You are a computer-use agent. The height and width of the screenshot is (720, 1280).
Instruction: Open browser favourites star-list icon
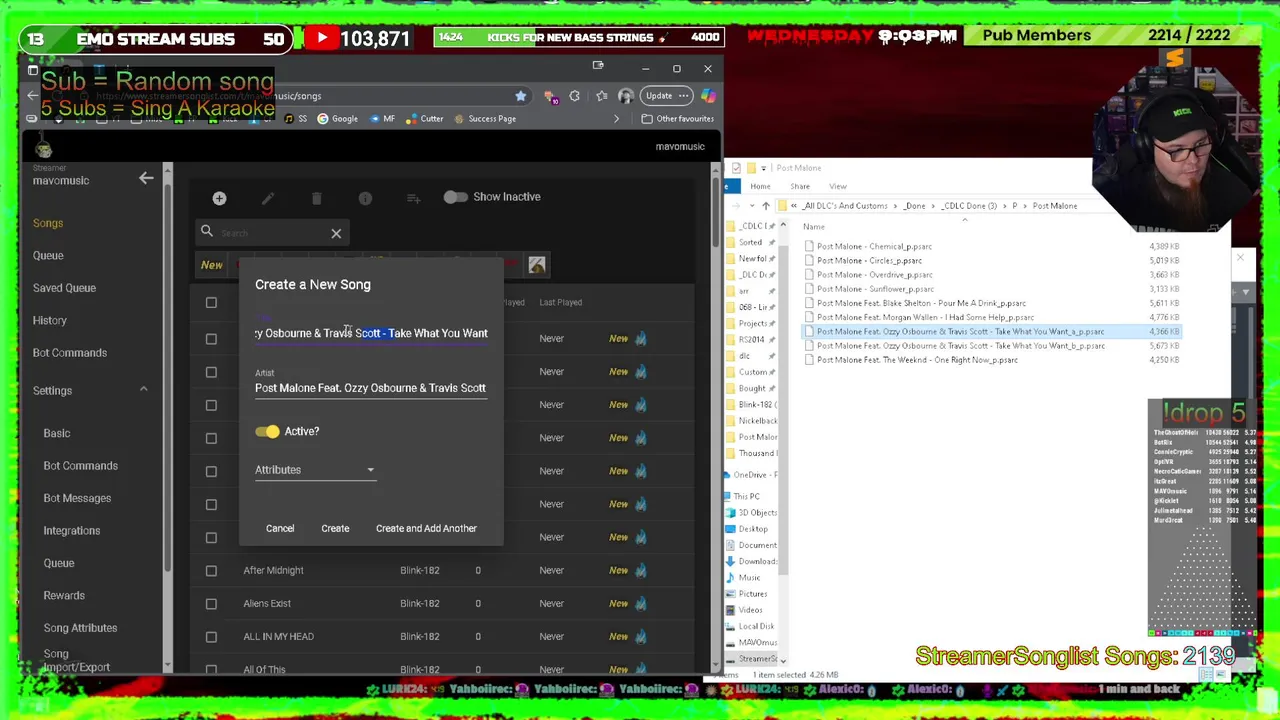point(601,96)
